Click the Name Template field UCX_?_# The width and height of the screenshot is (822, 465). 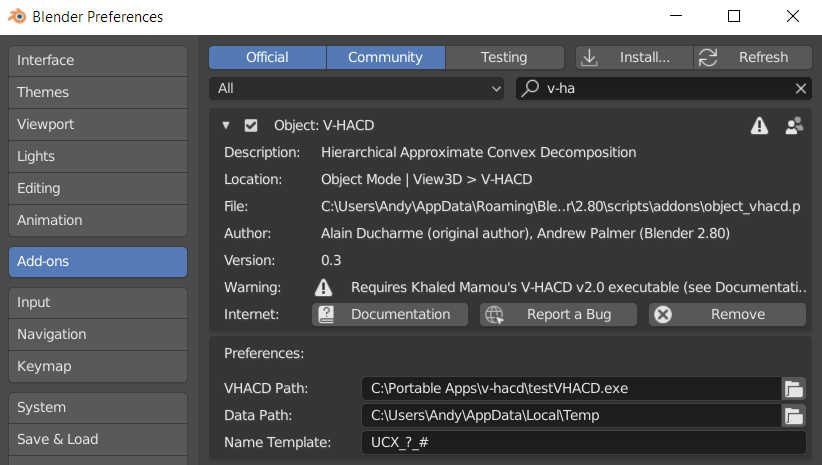583,442
